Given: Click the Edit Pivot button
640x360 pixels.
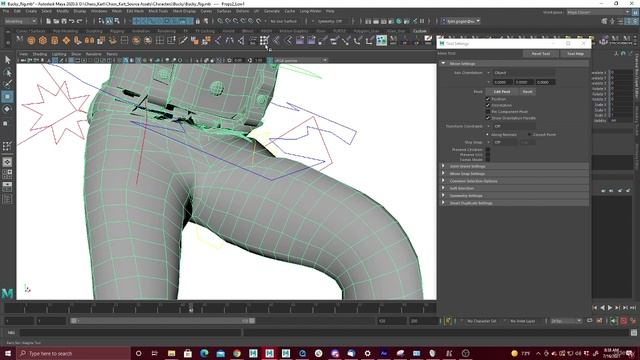Looking at the screenshot, I should [x=502, y=92].
